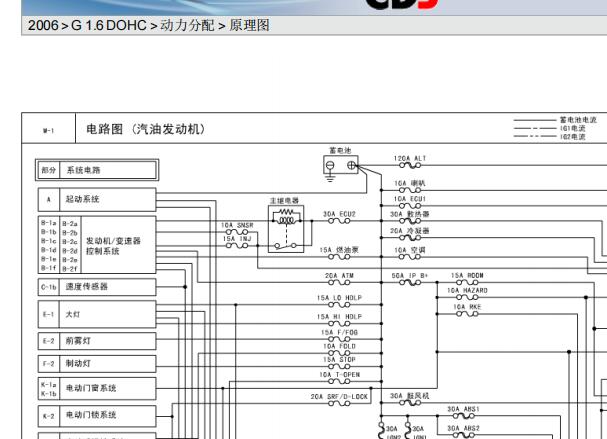Click the 20A SRF/D-LOCK fuse label
Viewport: 607px width, 439px height.
[x=339, y=397]
